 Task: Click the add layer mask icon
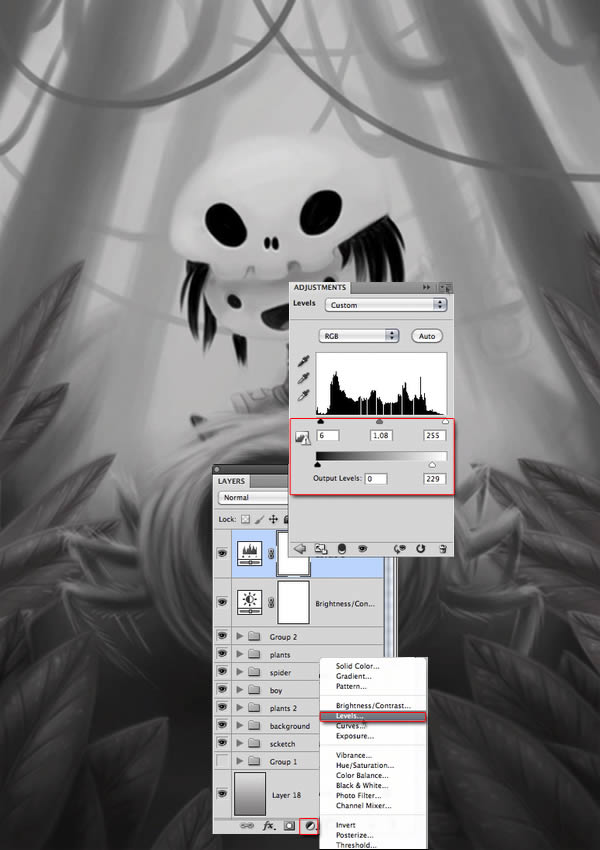tap(289, 826)
